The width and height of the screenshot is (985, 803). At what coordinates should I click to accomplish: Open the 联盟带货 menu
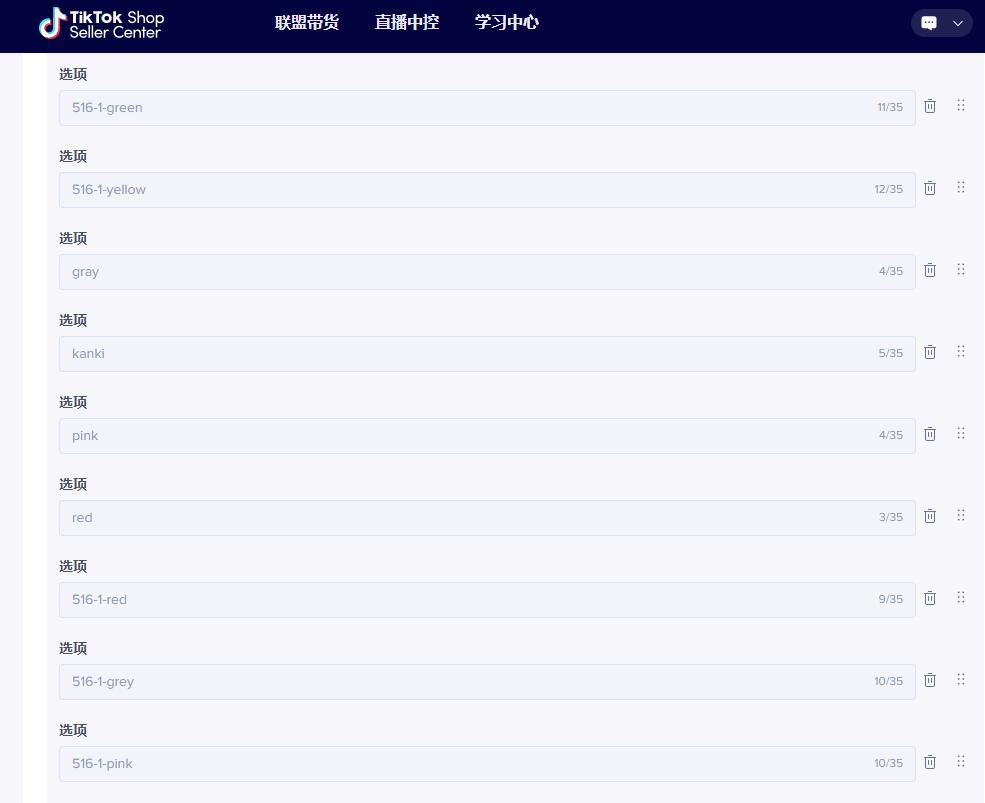307,23
